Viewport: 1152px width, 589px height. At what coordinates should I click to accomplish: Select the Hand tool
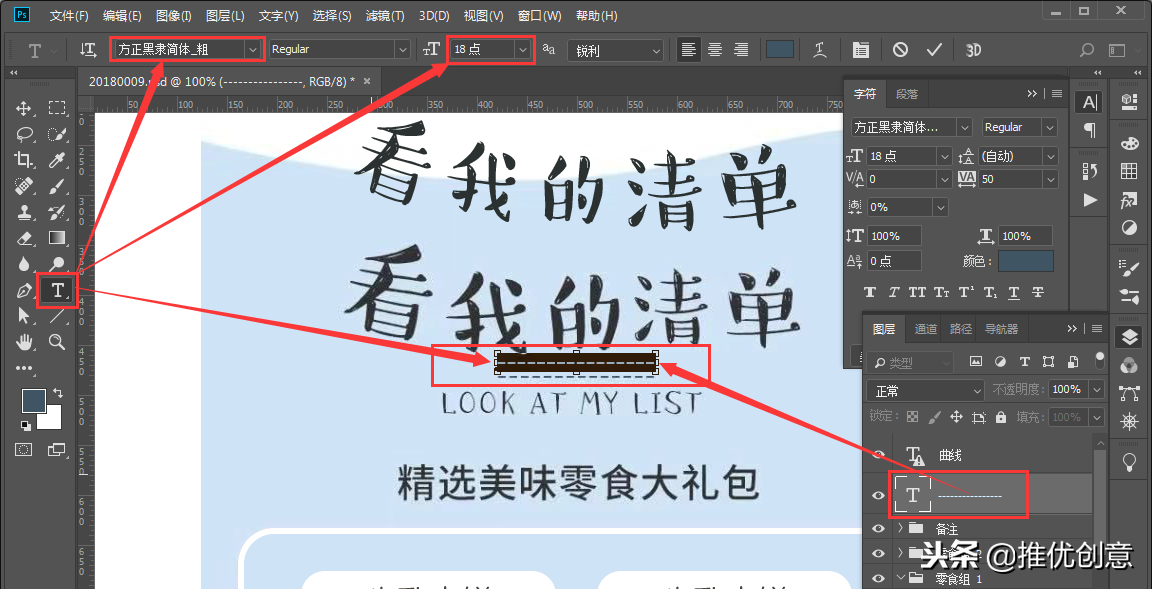tap(24, 342)
